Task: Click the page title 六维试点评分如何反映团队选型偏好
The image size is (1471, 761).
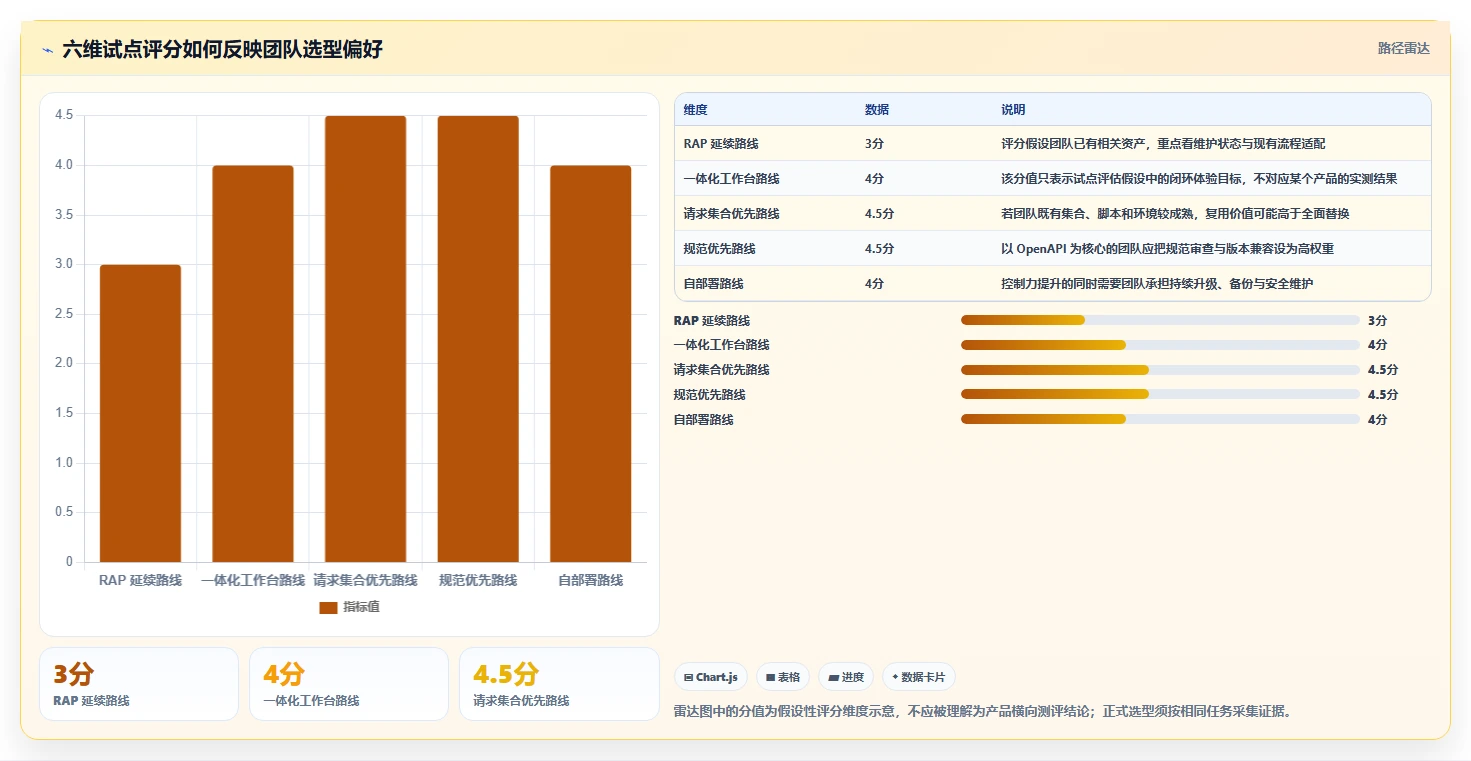Action: [x=222, y=50]
